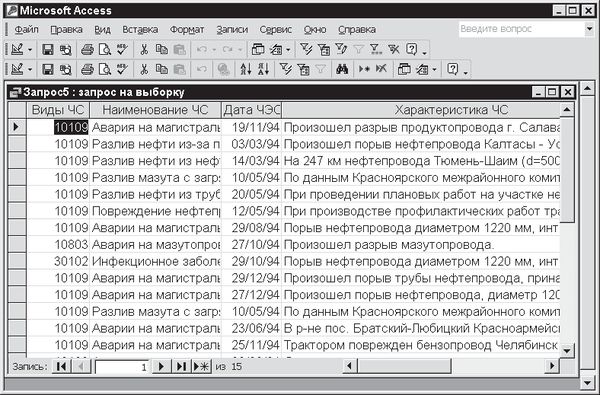Select the 'Наименование ЧС' column header

pos(155,110)
